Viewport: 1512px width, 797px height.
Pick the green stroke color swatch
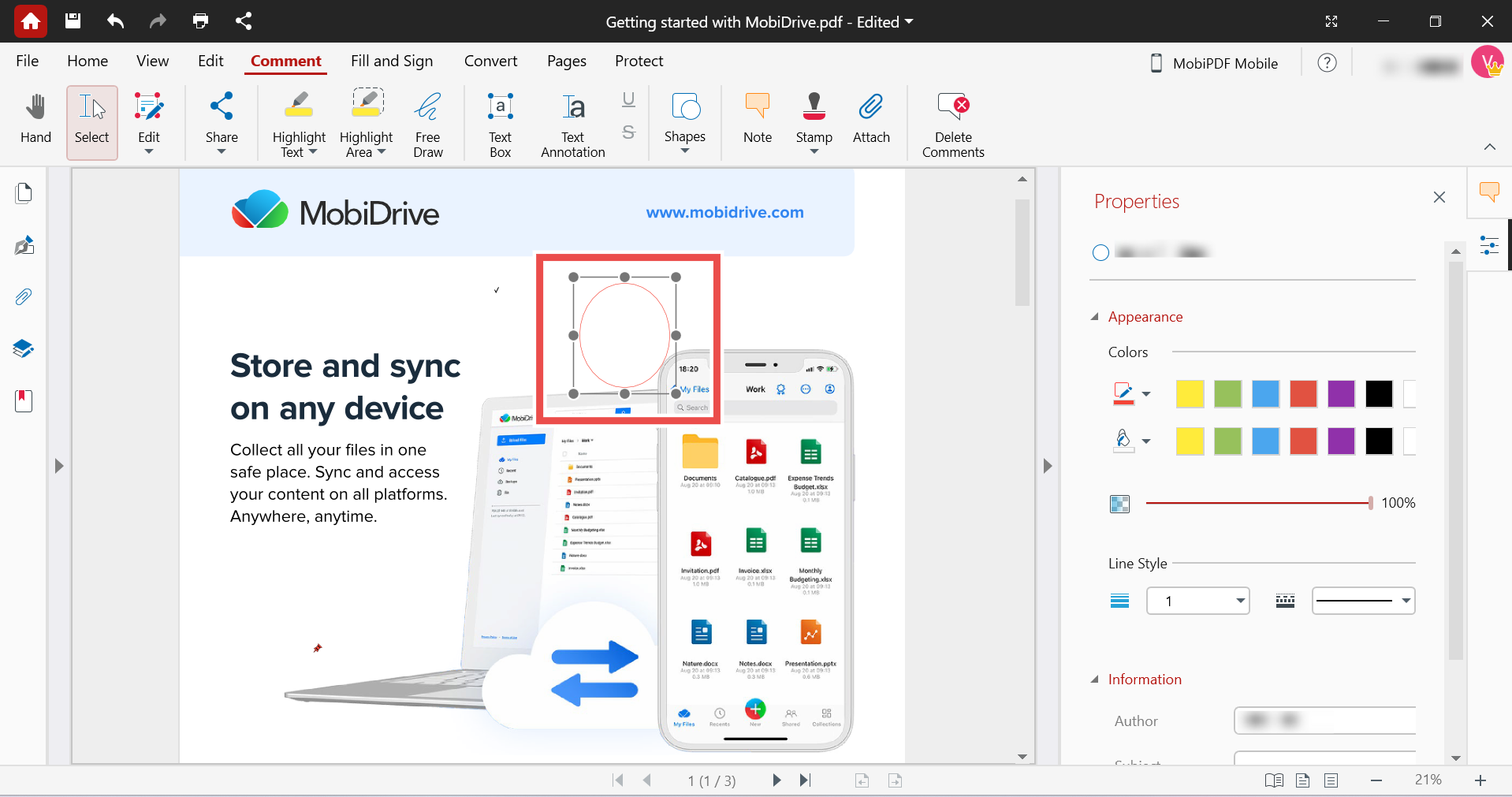[x=1227, y=394]
